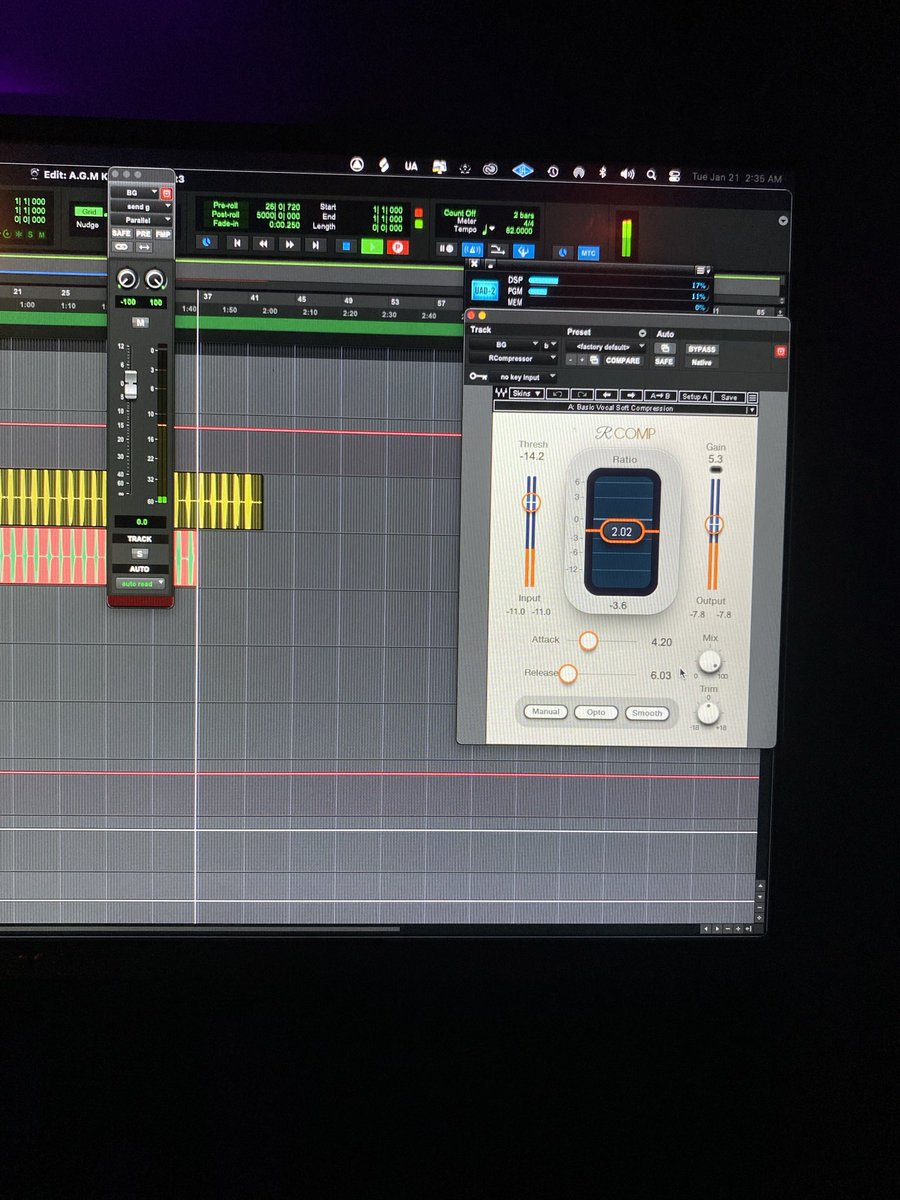Image resolution: width=900 pixels, height=1200 pixels.
Task: Open the Skins dropdown in Waves toolbar
Action: tap(527, 395)
